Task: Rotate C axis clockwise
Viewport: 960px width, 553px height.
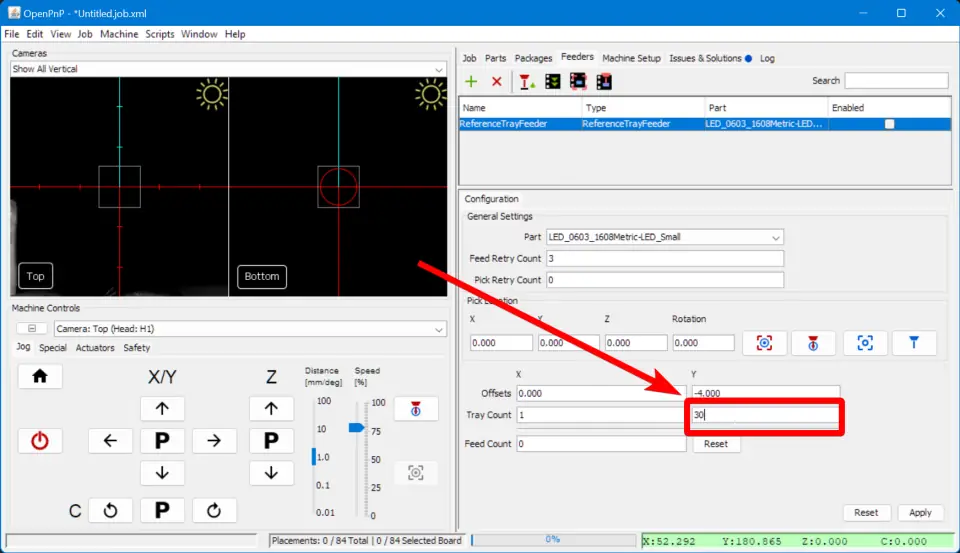Action: (214, 510)
